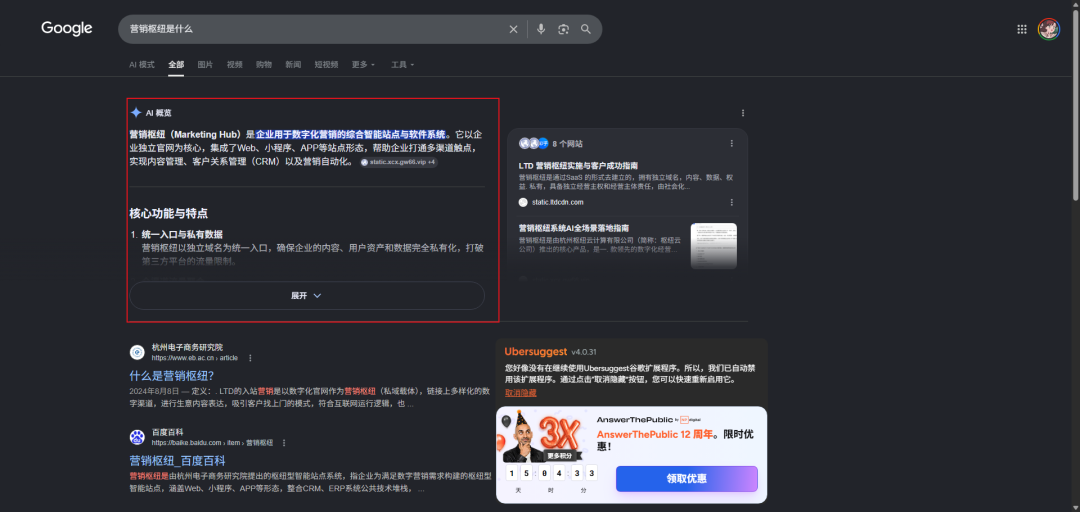Open the options menu beside 8 个网站
The image size is (1080, 512).
click(x=731, y=143)
